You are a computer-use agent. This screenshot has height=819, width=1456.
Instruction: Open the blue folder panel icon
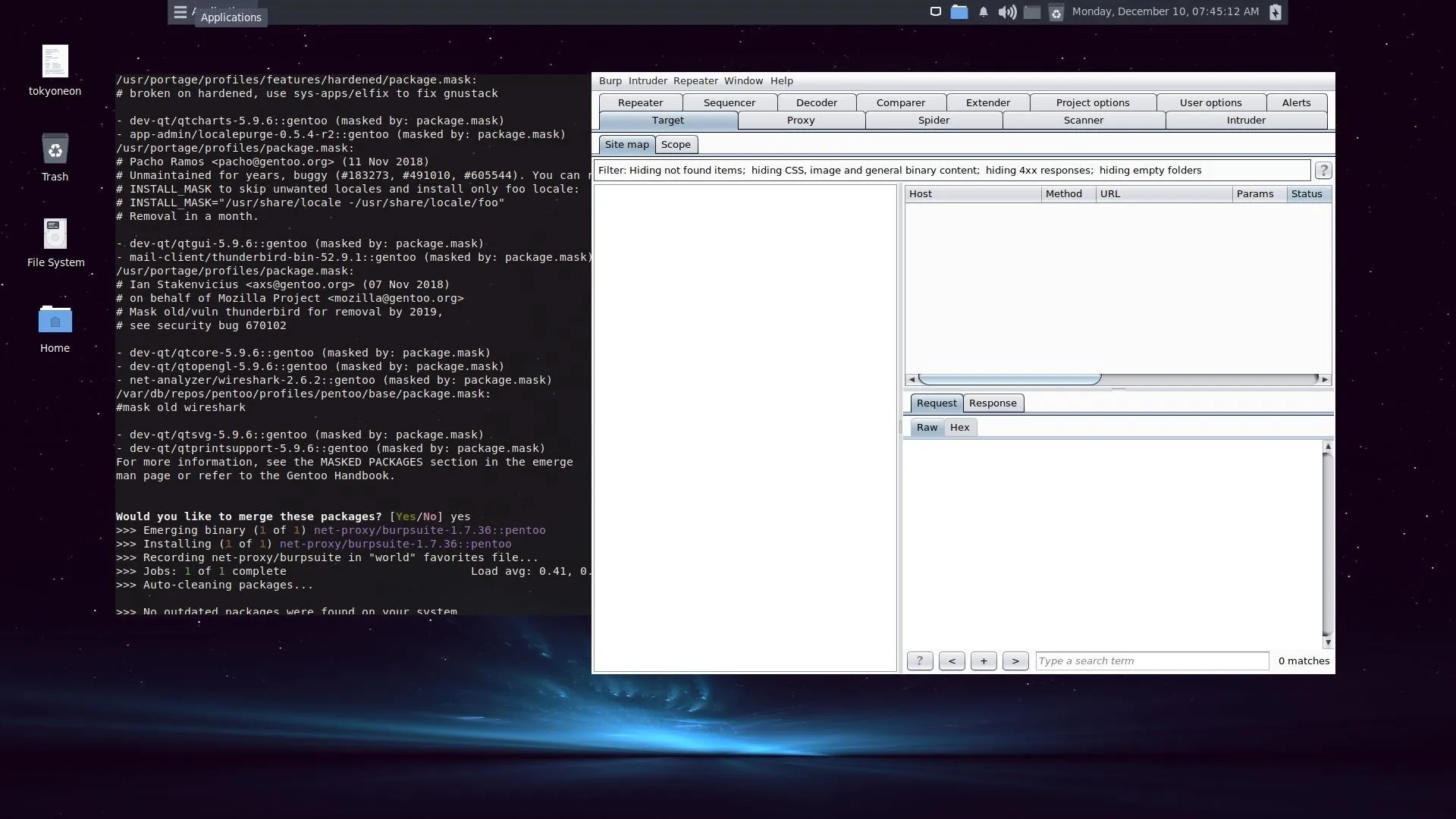(959, 11)
